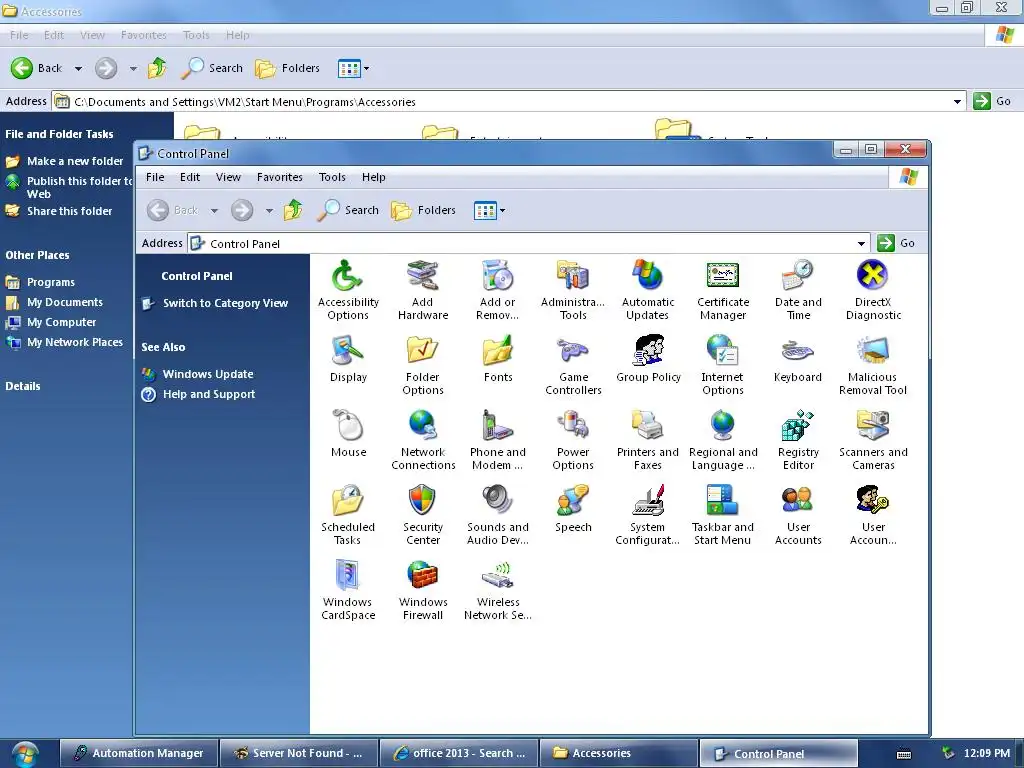This screenshot has width=1024, height=768.
Task: Click the Control Panel address field
Action: [x=529, y=244]
